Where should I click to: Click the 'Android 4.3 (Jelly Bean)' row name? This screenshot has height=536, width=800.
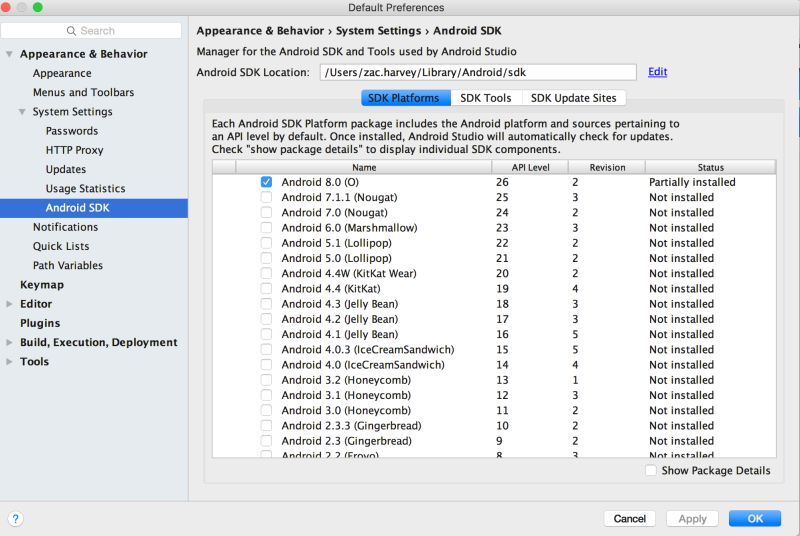pyautogui.click(x=340, y=304)
